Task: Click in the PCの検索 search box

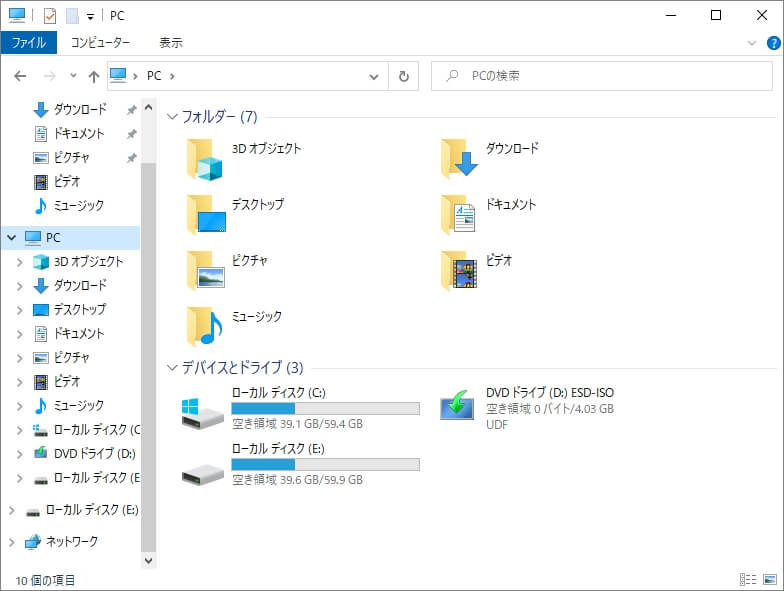Action: coord(602,76)
